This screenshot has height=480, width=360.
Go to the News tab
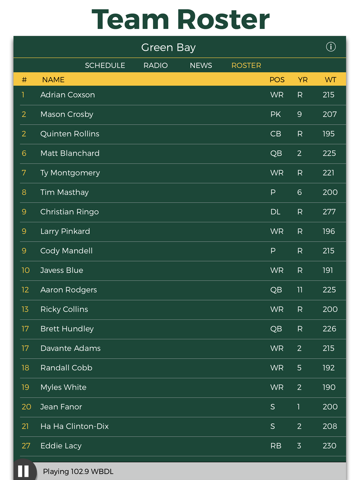coord(201,65)
